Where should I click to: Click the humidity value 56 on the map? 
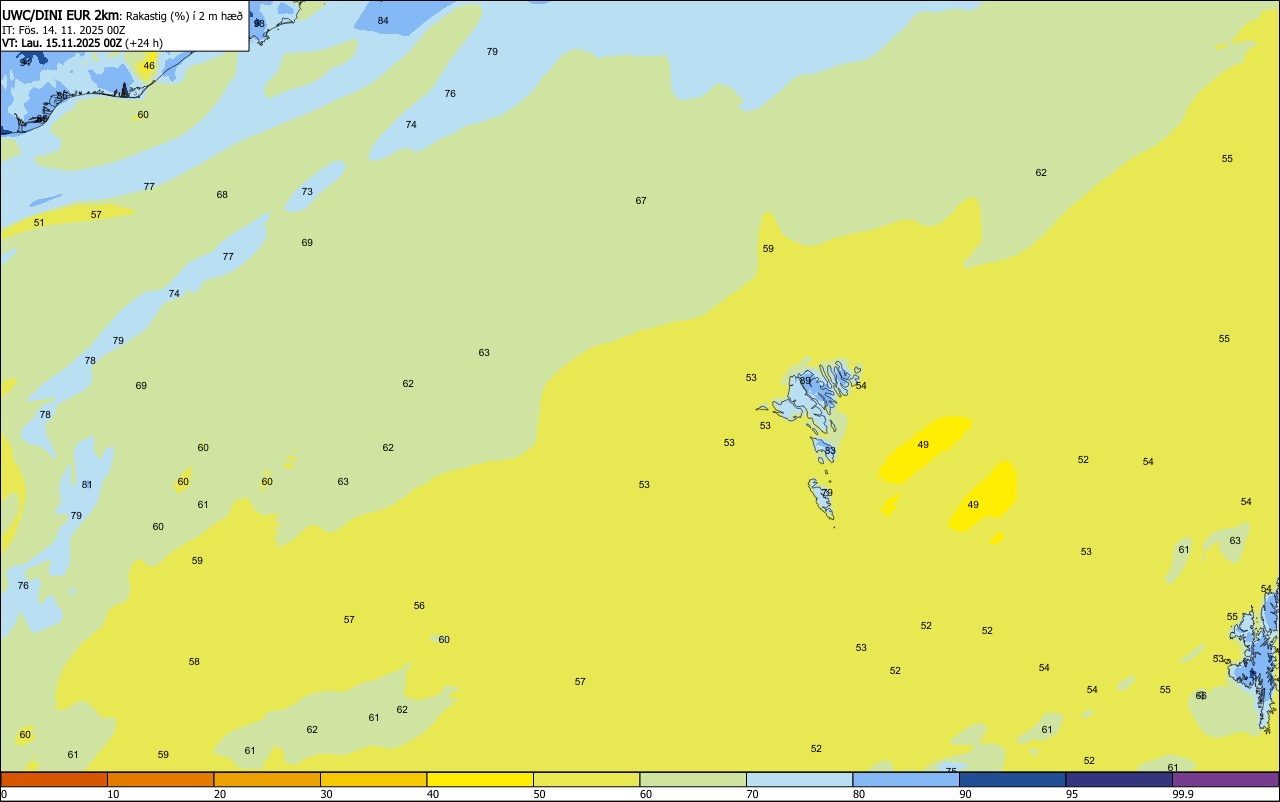[x=419, y=606]
